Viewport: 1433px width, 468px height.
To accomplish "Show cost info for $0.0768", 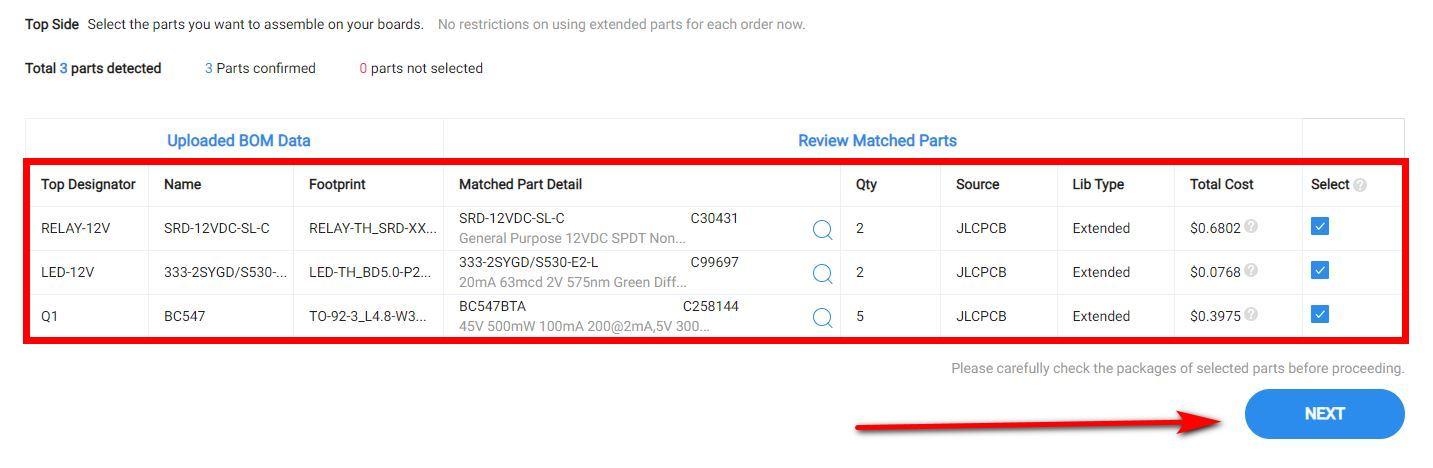I will tap(1251, 271).
